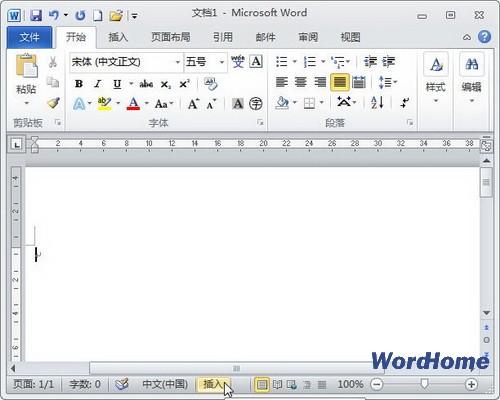Click the Sort A-Z icon

pyautogui.click(x=377, y=103)
